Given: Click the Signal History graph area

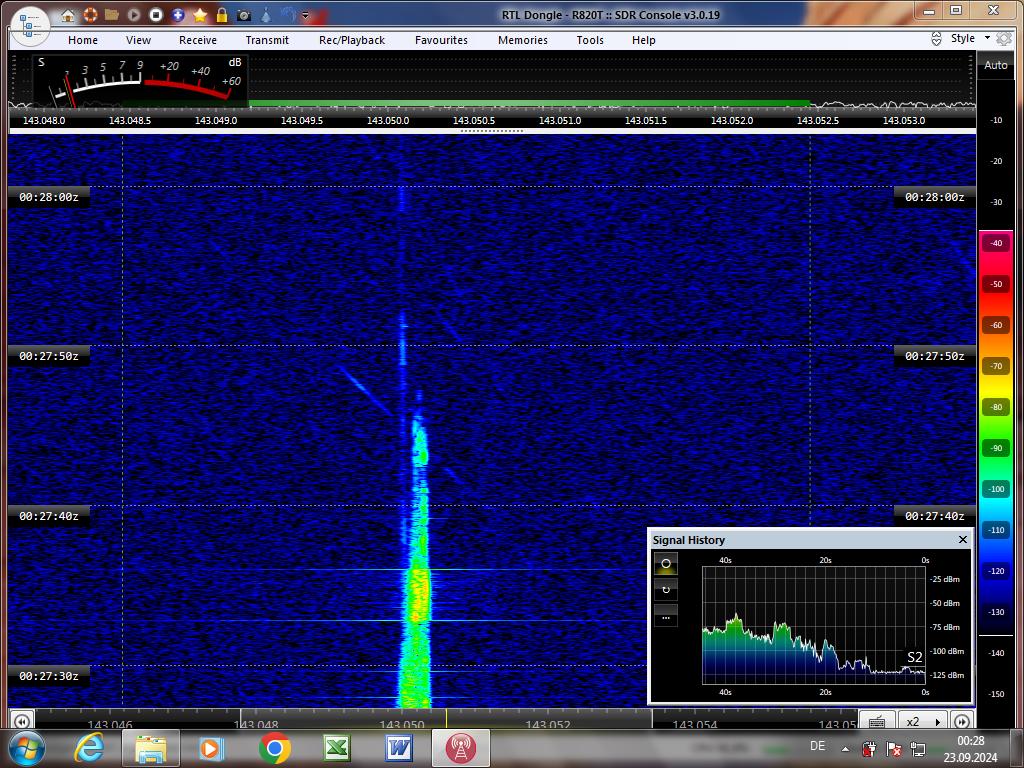Looking at the screenshot, I should [814, 625].
